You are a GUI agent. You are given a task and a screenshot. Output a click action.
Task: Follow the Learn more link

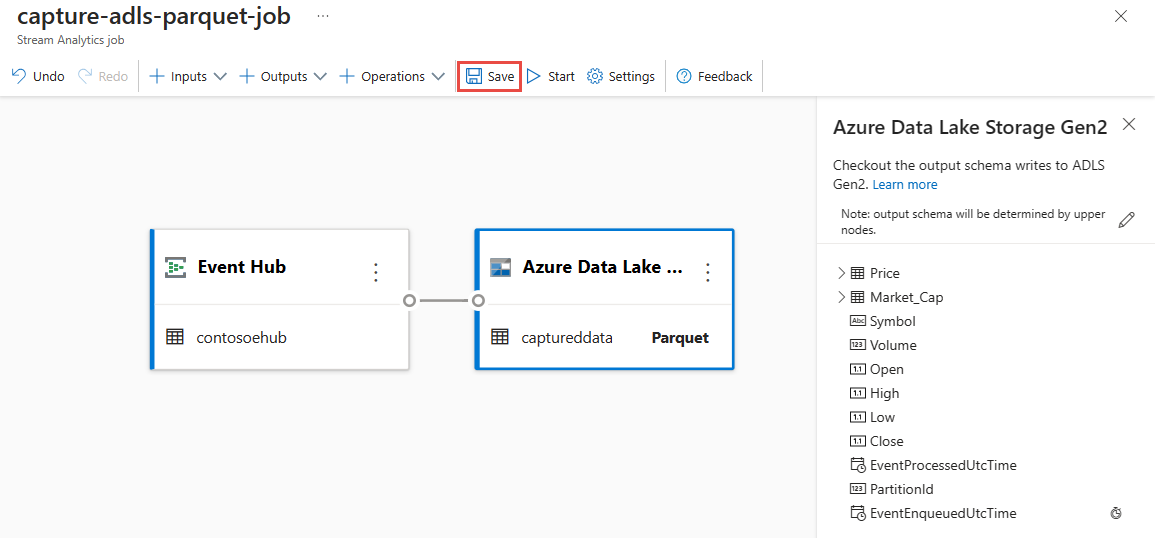tap(905, 184)
